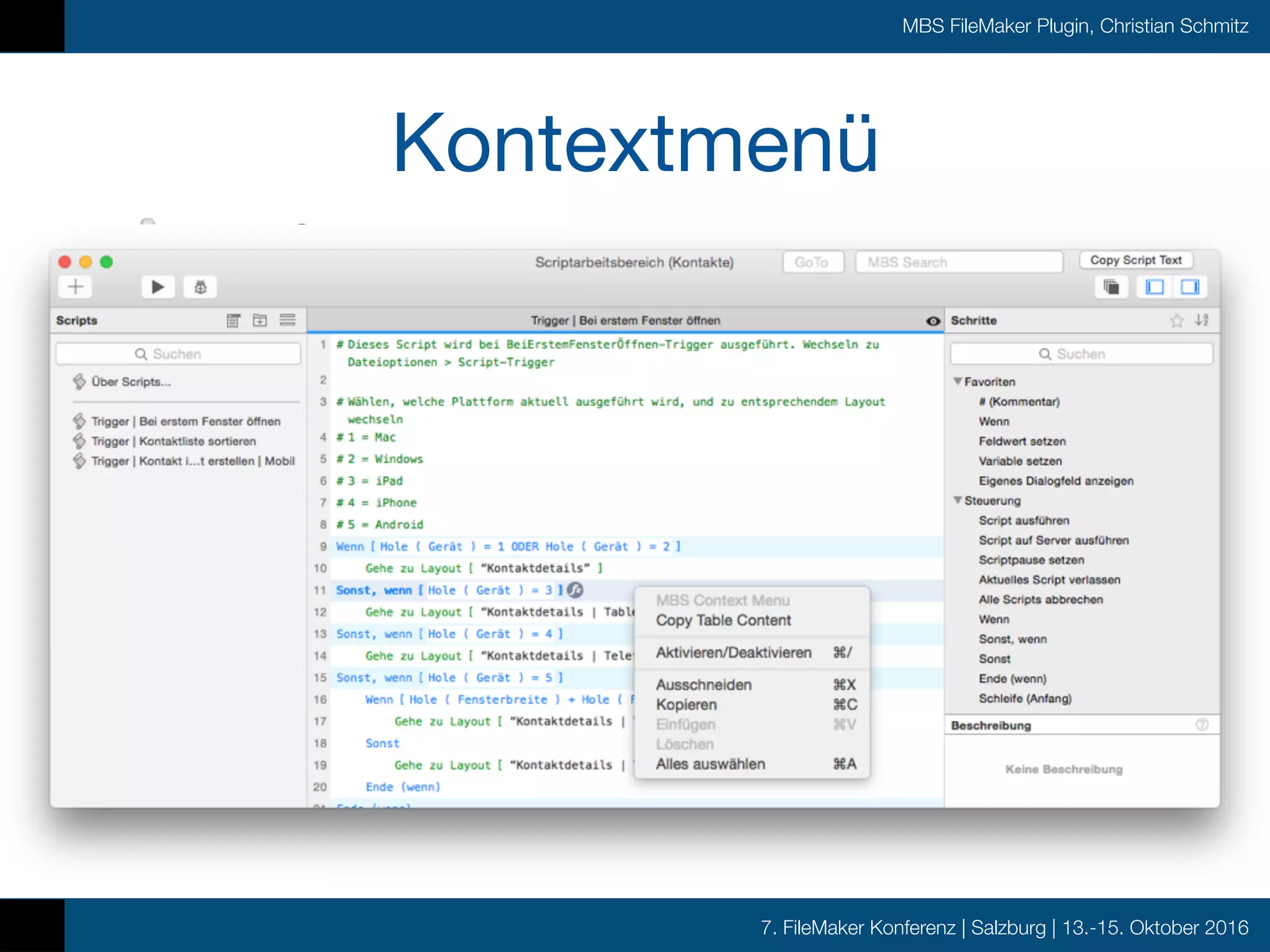The height and width of the screenshot is (952, 1270).
Task: Select Trigger | Kontaktliste sortieren script
Action: coord(174,441)
